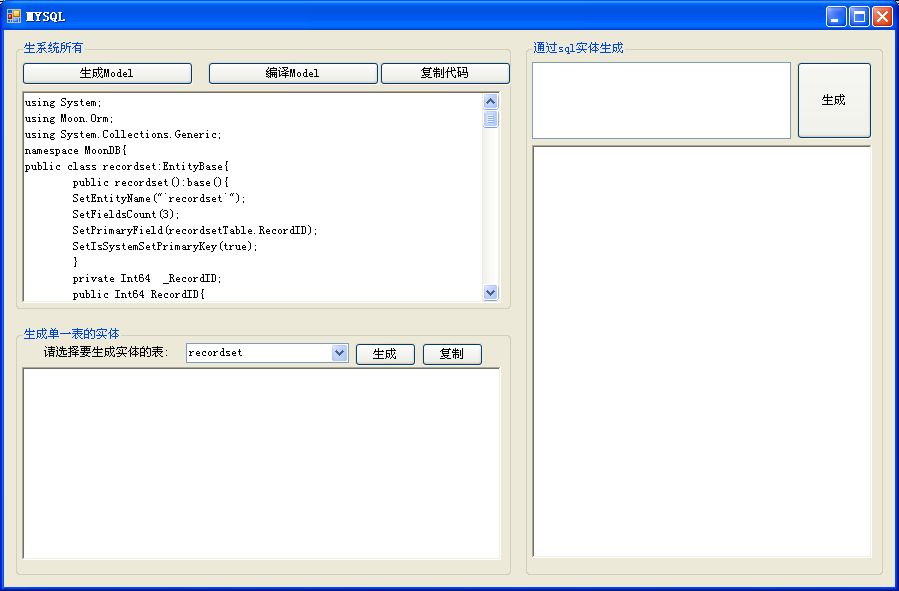The width and height of the screenshot is (899, 591).
Task: Click the 编译Model button
Action: click(x=293, y=73)
